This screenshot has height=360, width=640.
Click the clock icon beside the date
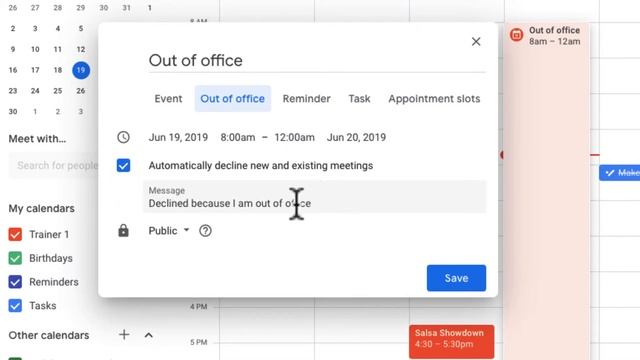(x=123, y=137)
